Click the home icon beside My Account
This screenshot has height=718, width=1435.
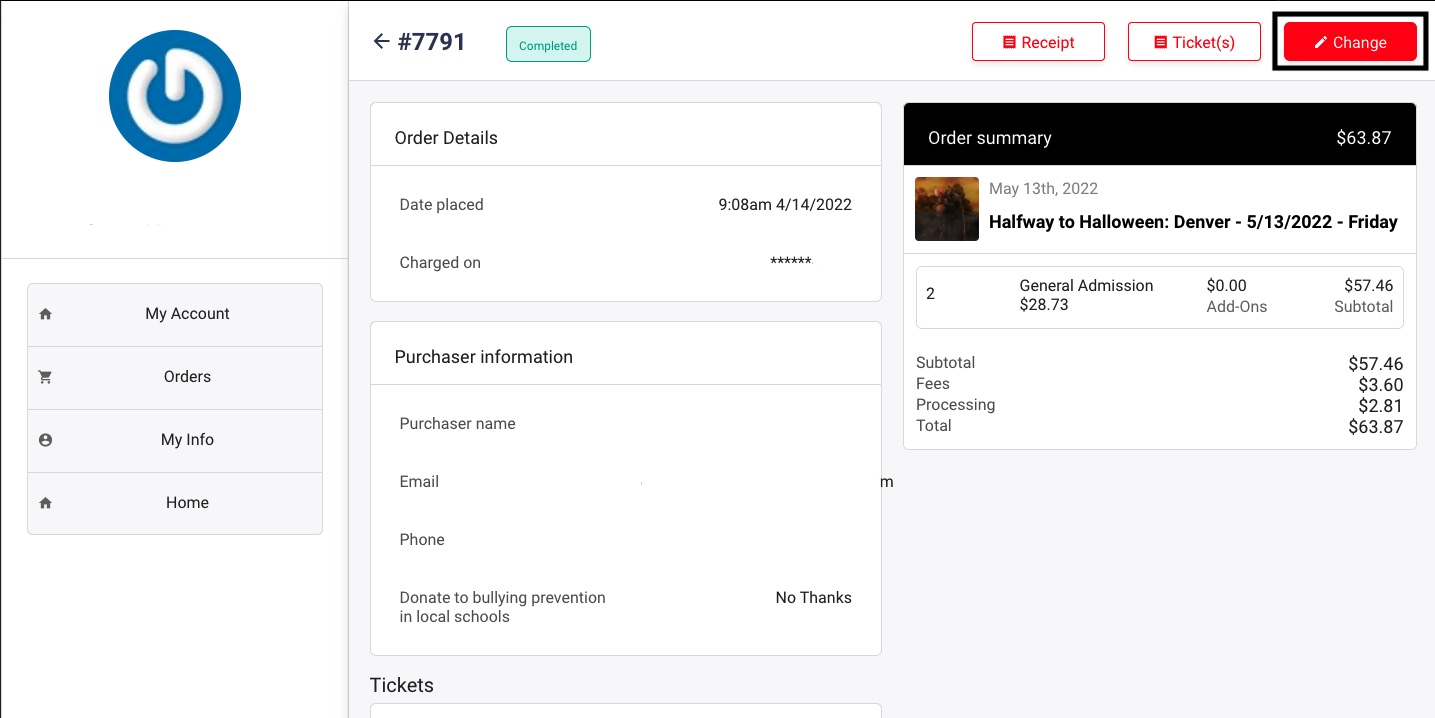click(x=45, y=314)
